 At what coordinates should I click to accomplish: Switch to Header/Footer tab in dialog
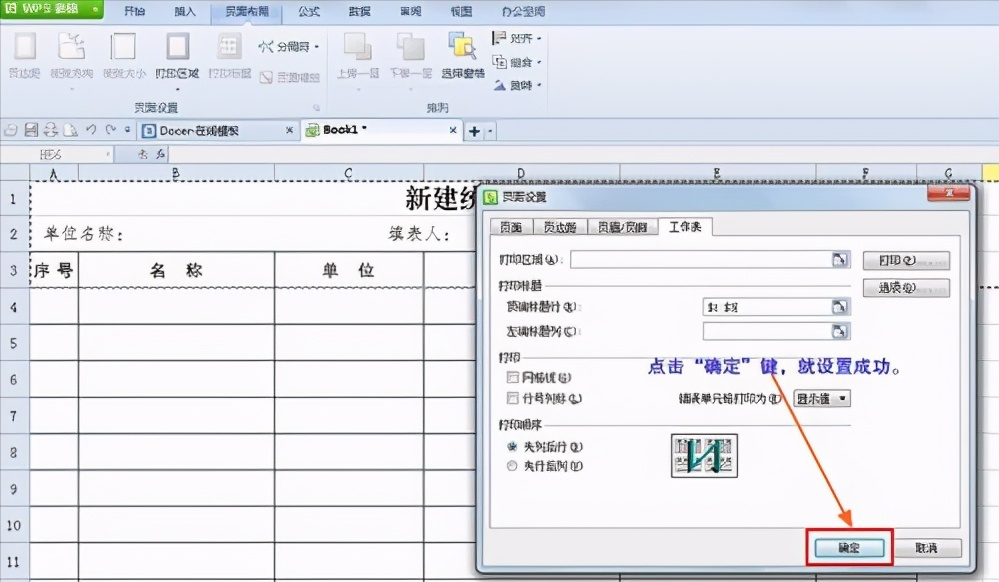[622, 227]
